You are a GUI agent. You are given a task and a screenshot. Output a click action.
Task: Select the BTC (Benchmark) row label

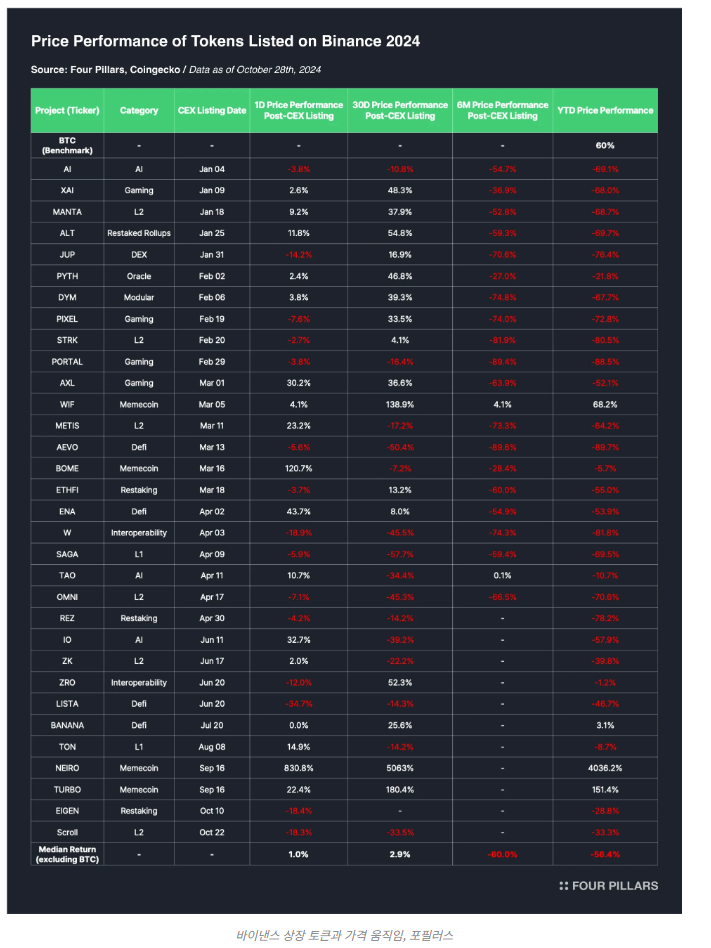point(67,145)
